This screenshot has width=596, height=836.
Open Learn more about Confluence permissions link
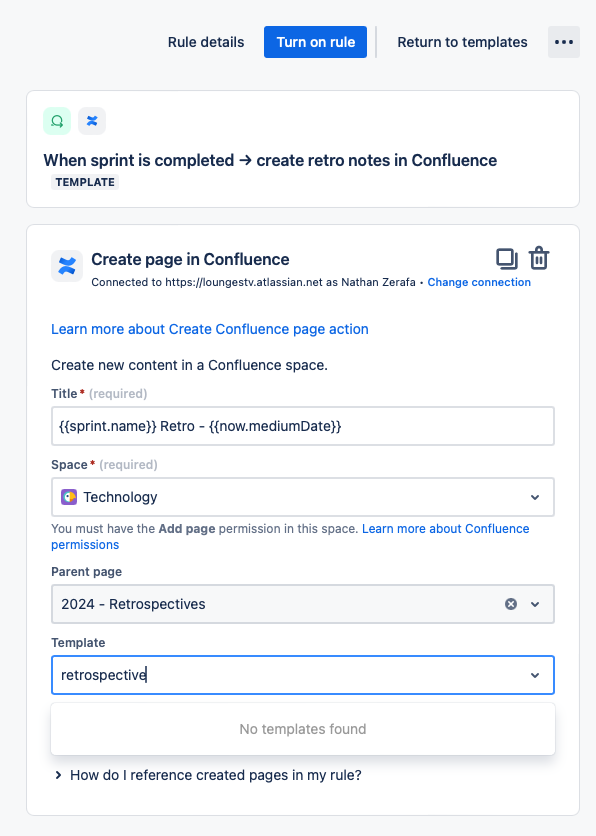pyautogui.click(x=290, y=536)
